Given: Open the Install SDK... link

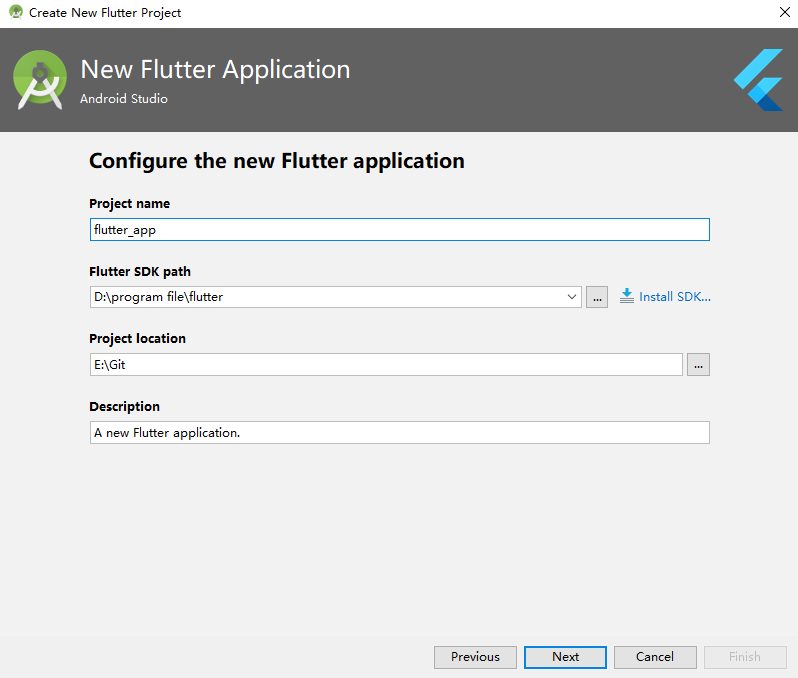Looking at the screenshot, I should (x=675, y=297).
